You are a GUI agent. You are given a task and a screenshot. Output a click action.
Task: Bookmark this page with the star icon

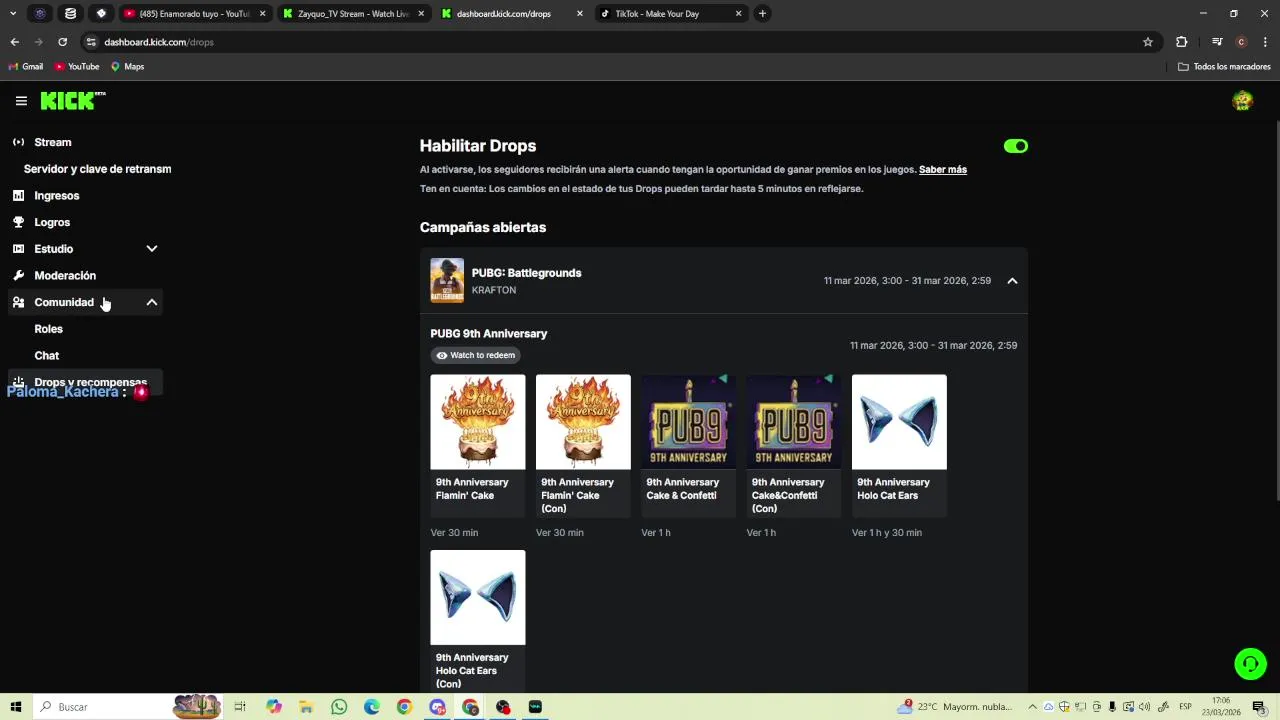[x=1148, y=42]
